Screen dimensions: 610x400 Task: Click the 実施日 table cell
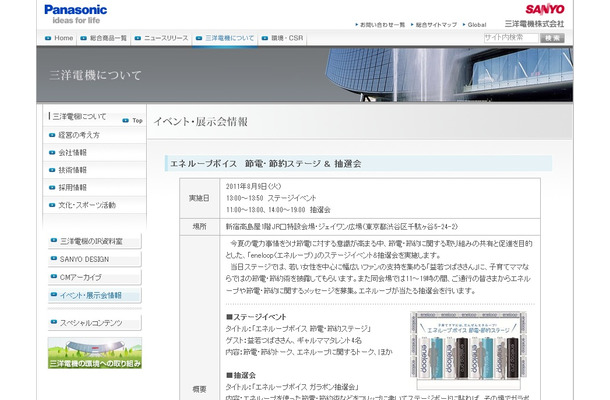pyautogui.click(x=199, y=198)
